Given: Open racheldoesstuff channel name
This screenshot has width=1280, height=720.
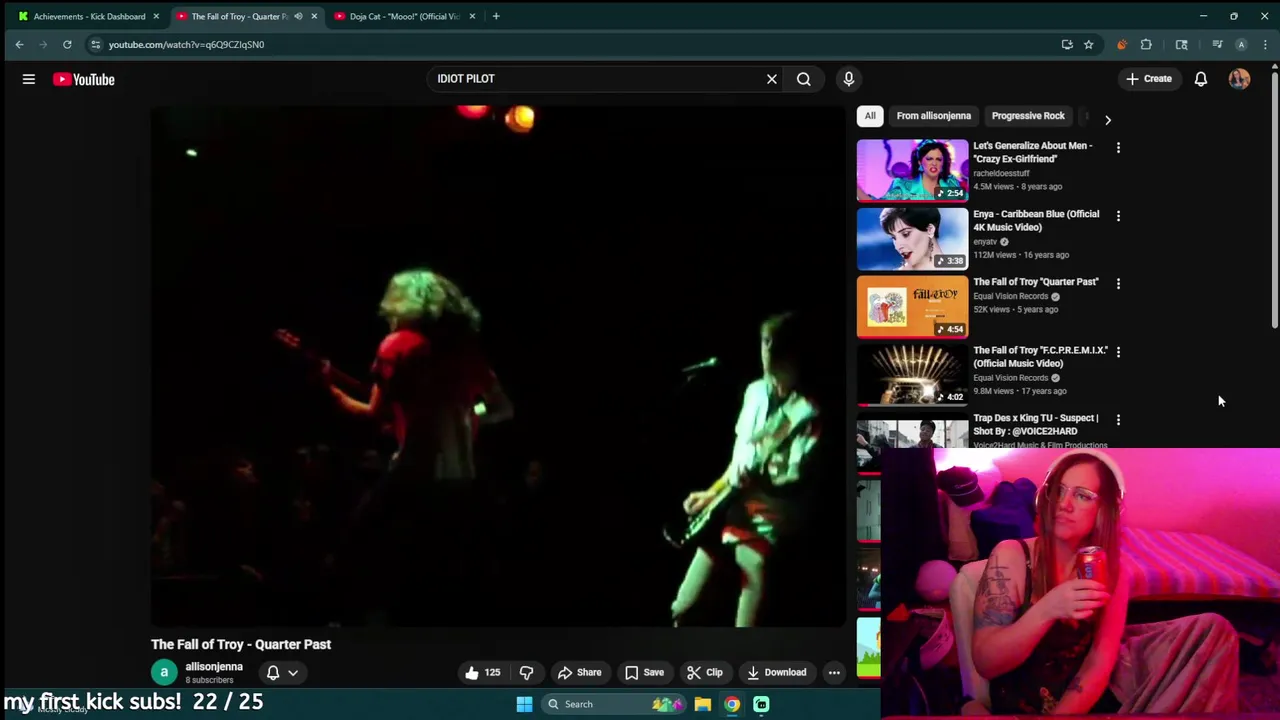Looking at the screenshot, I should (x=1001, y=173).
